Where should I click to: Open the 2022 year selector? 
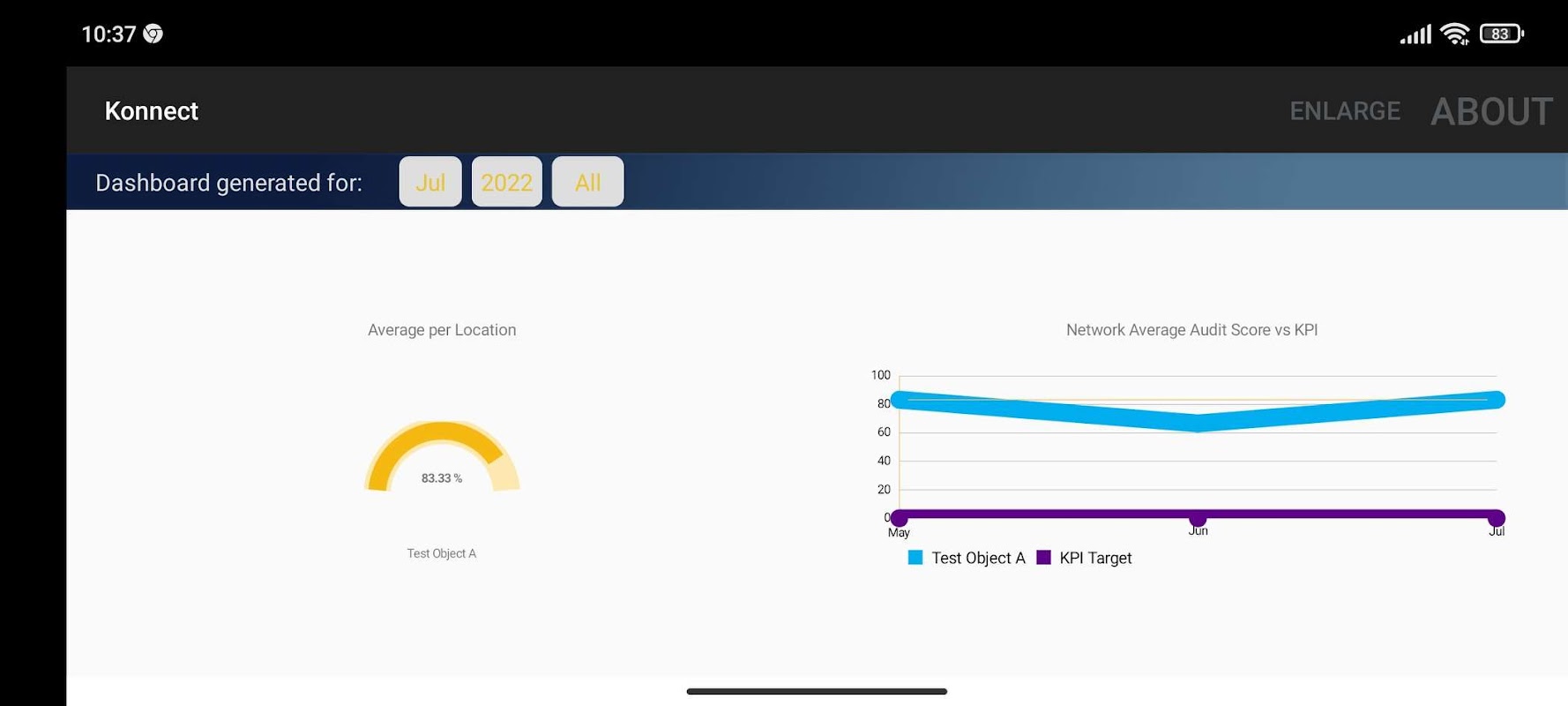pyautogui.click(x=507, y=182)
